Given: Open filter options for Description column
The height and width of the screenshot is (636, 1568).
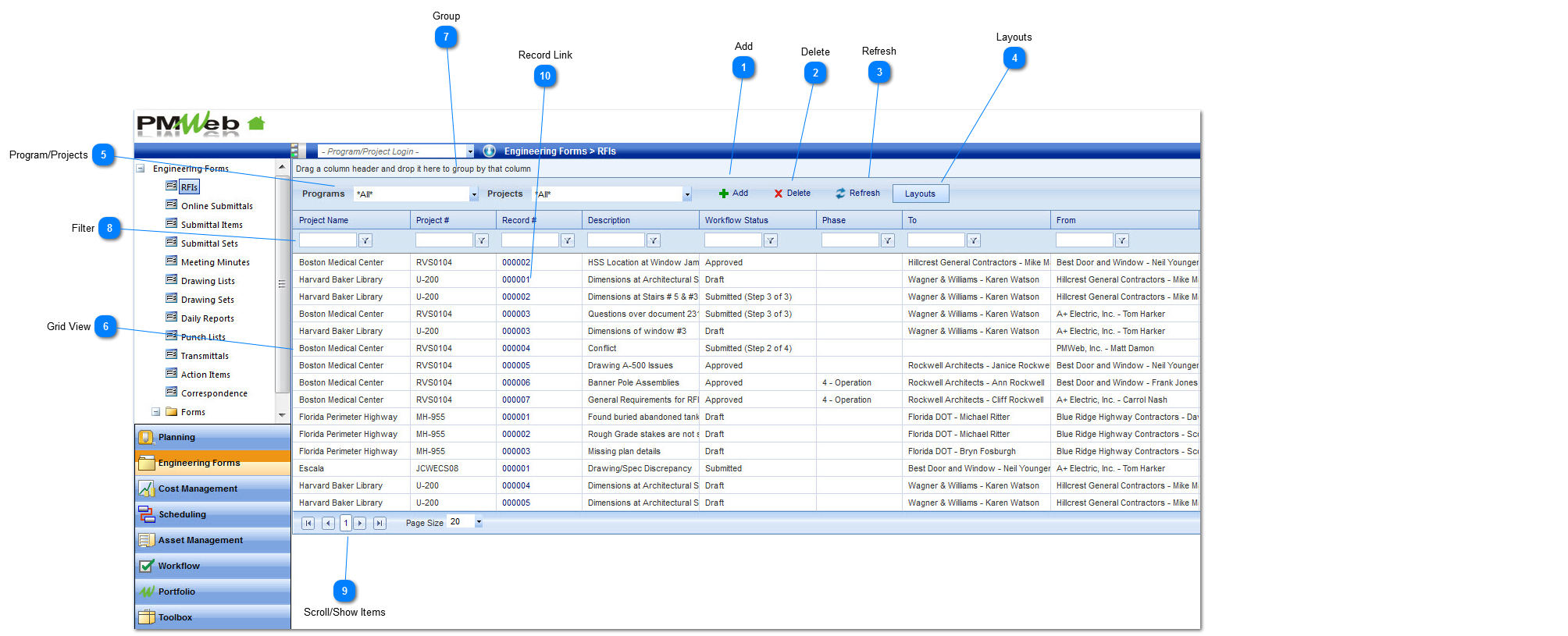Looking at the screenshot, I should 654,240.
